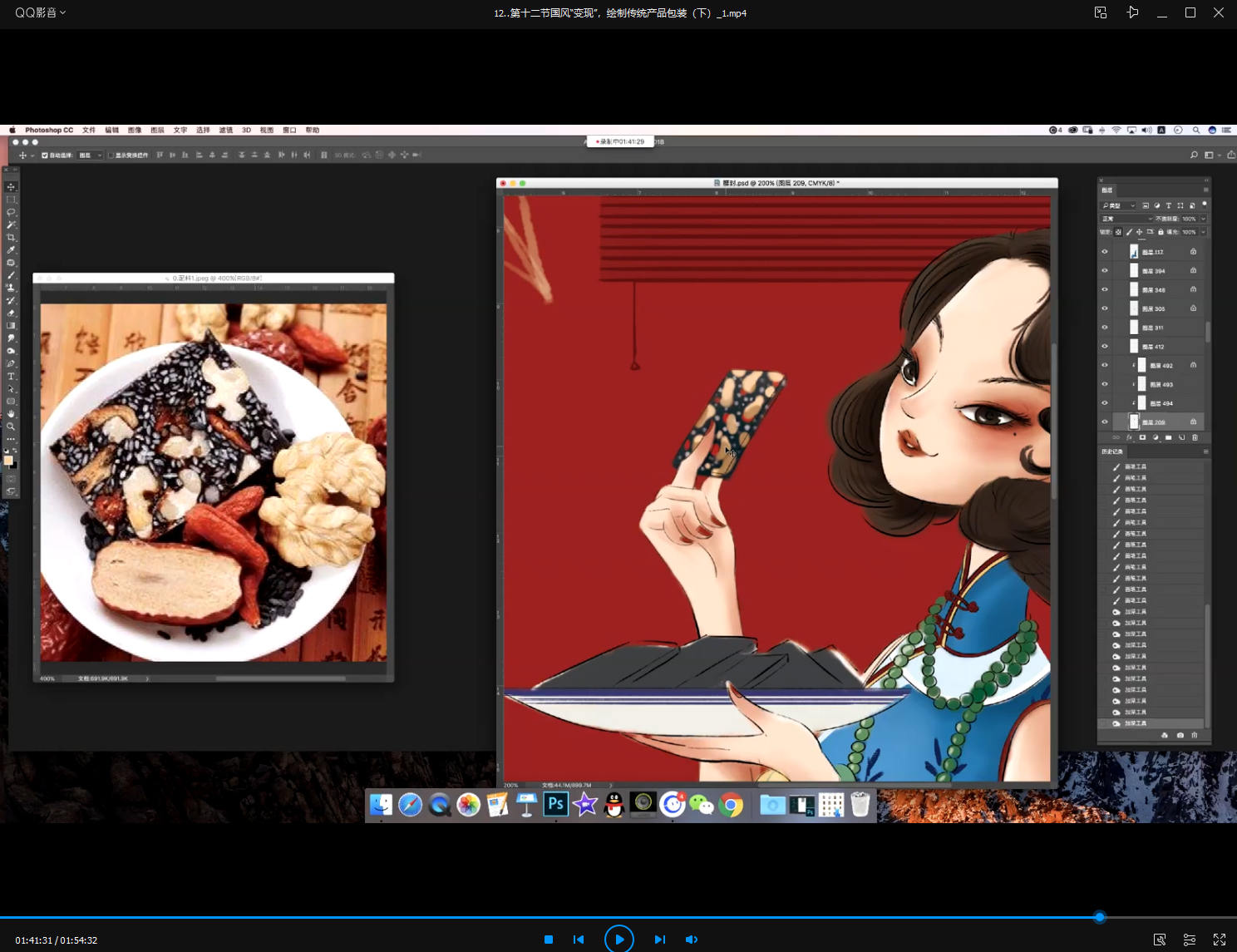The image size is (1237, 952).
Task: Open the 图像 menu
Action: point(135,130)
